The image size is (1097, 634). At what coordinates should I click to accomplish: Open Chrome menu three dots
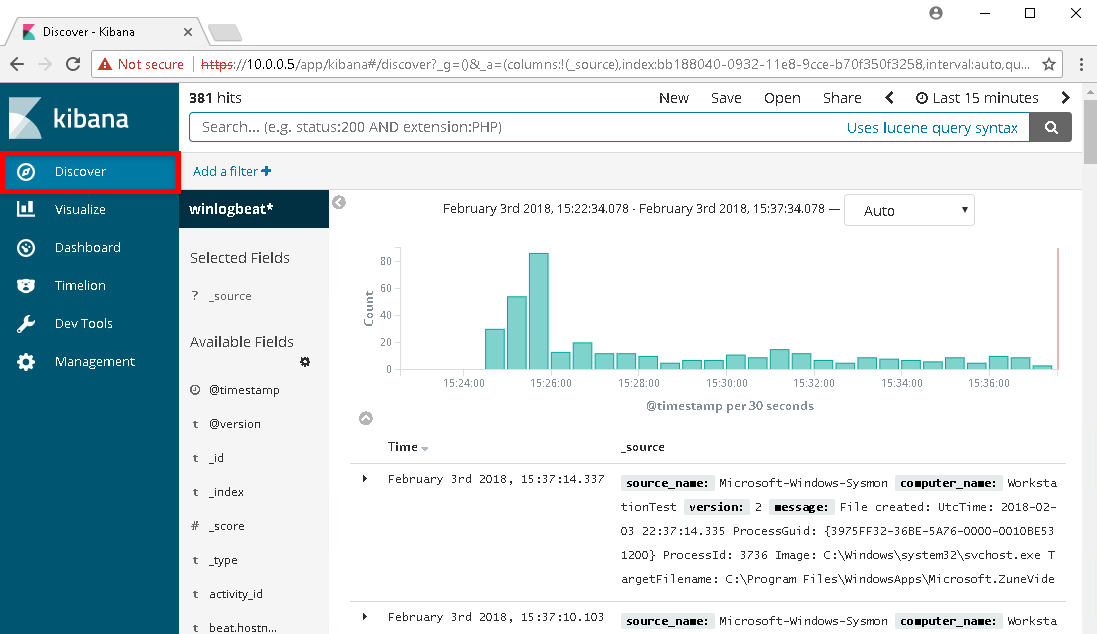(x=1082, y=64)
